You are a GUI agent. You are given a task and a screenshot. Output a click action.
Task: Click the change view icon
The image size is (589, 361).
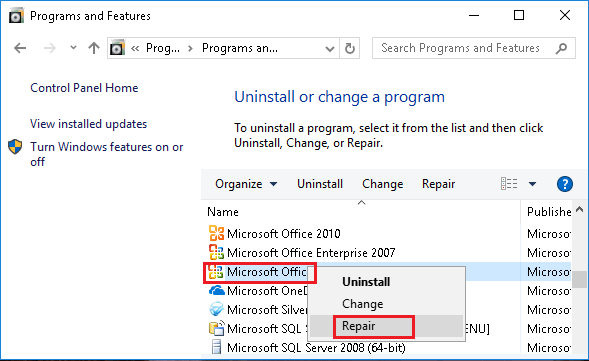click(x=509, y=184)
